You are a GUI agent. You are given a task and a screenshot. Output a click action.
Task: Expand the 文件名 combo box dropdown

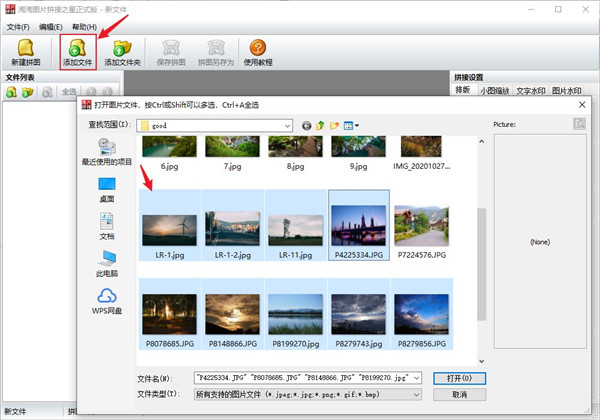(x=415, y=378)
